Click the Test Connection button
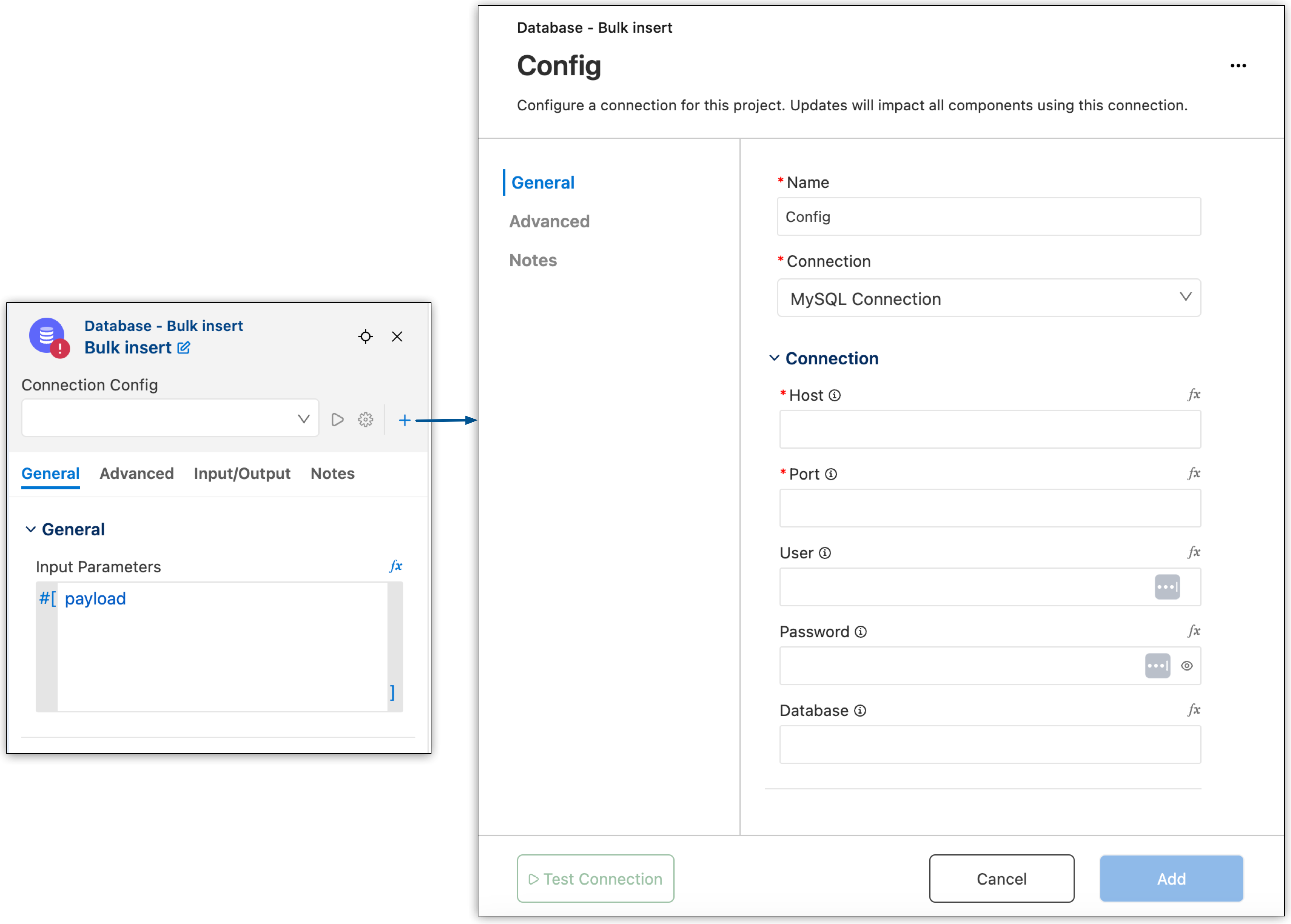The image size is (1291, 924). click(x=595, y=879)
